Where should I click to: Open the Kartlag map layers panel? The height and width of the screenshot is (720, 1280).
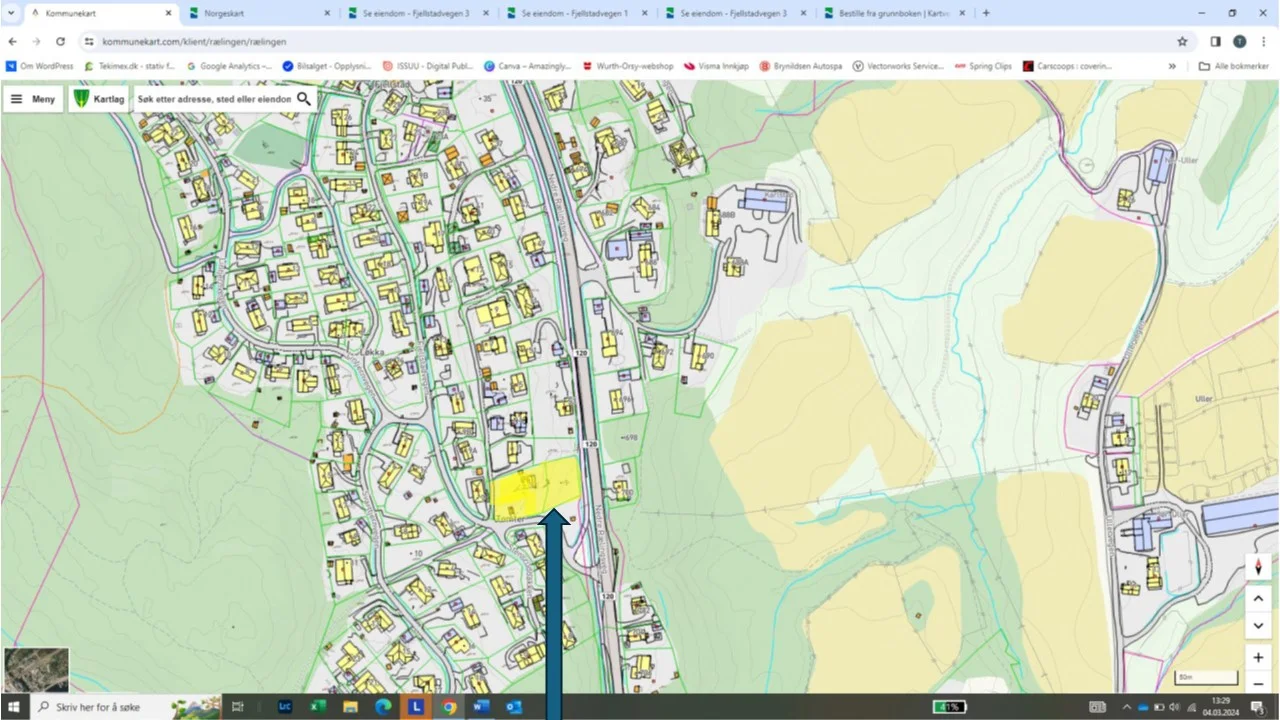click(99, 99)
